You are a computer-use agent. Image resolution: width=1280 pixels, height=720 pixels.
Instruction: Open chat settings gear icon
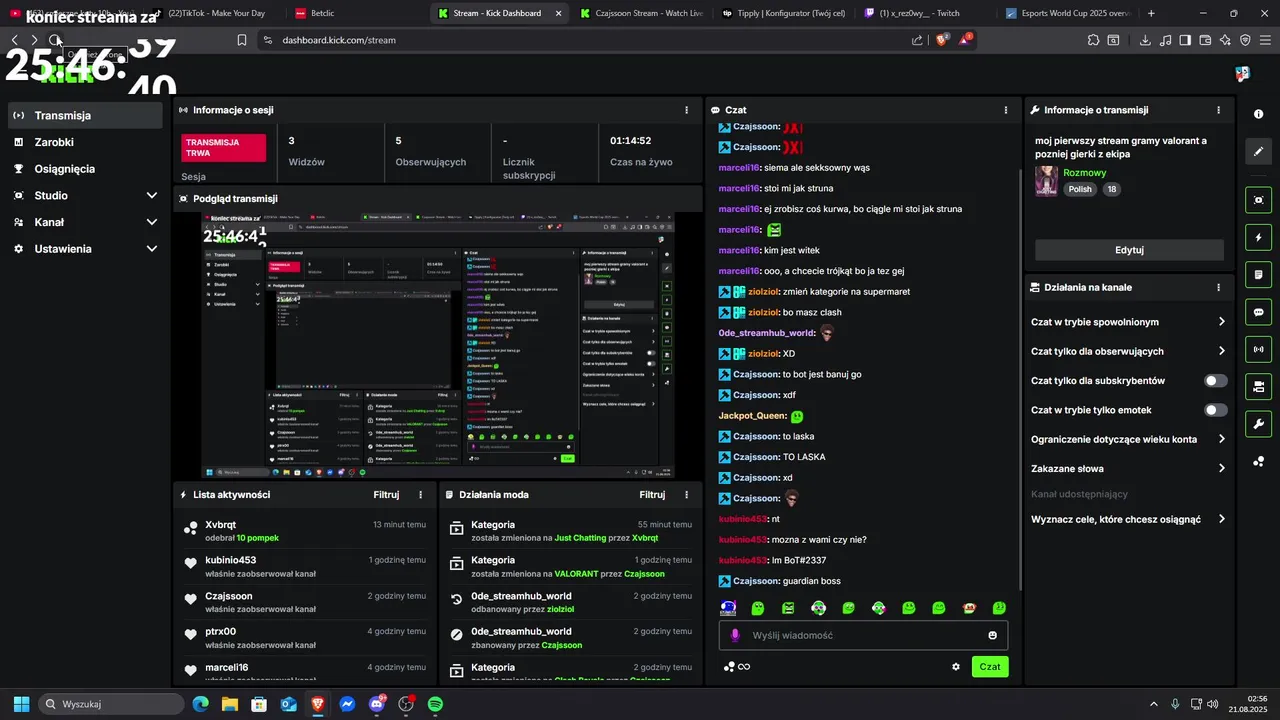click(x=956, y=667)
